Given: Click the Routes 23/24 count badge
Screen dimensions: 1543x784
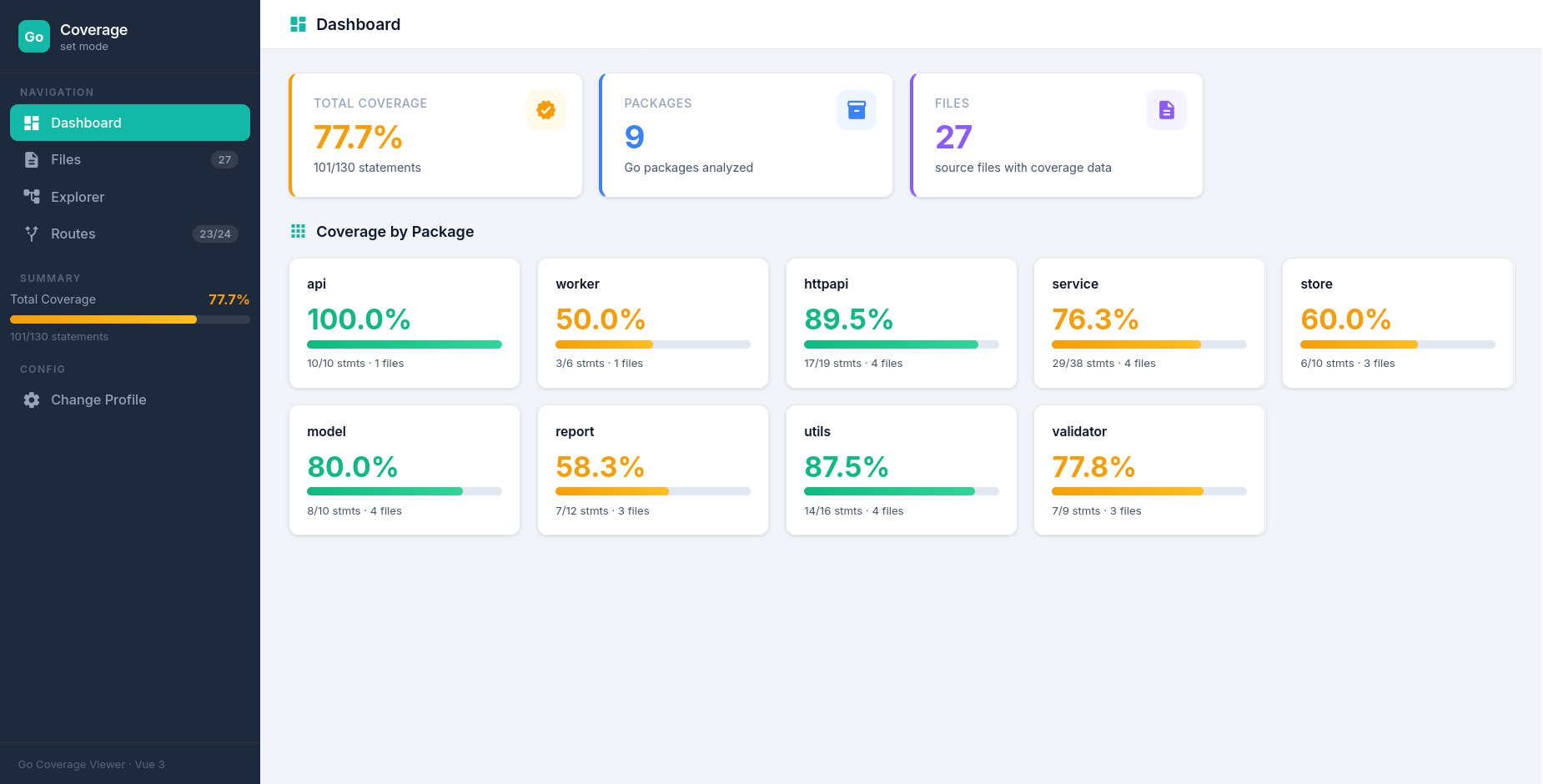Looking at the screenshot, I should [215, 234].
